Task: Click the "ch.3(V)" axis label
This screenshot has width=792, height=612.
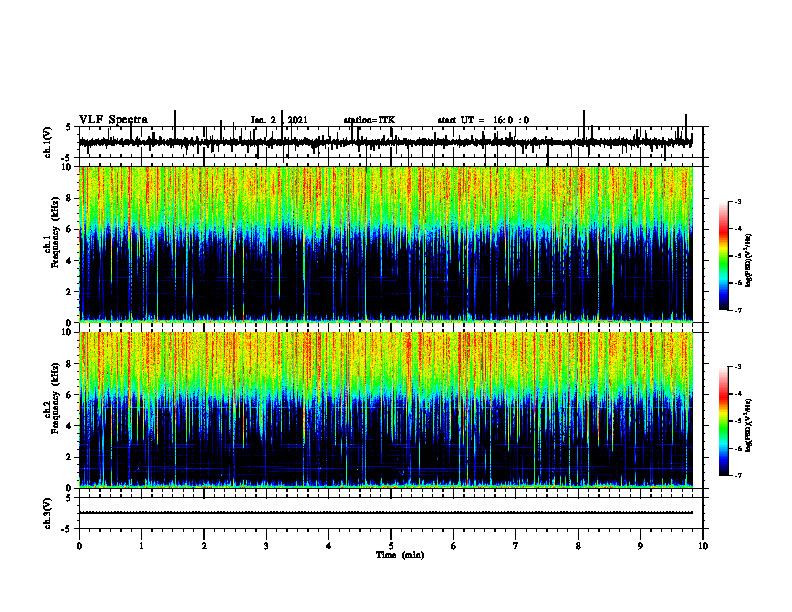Action: (x=48, y=513)
